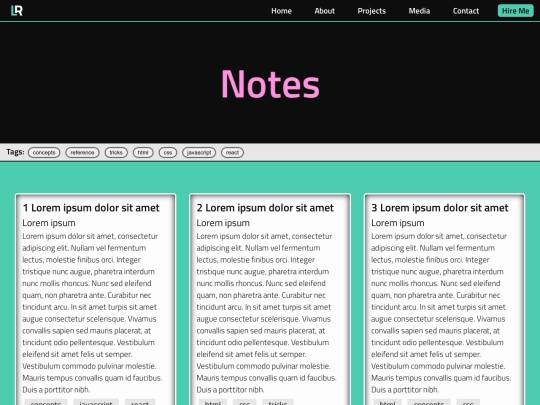This screenshot has width=540, height=405.
Task: Enable the react tag filter
Action: click(x=232, y=153)
